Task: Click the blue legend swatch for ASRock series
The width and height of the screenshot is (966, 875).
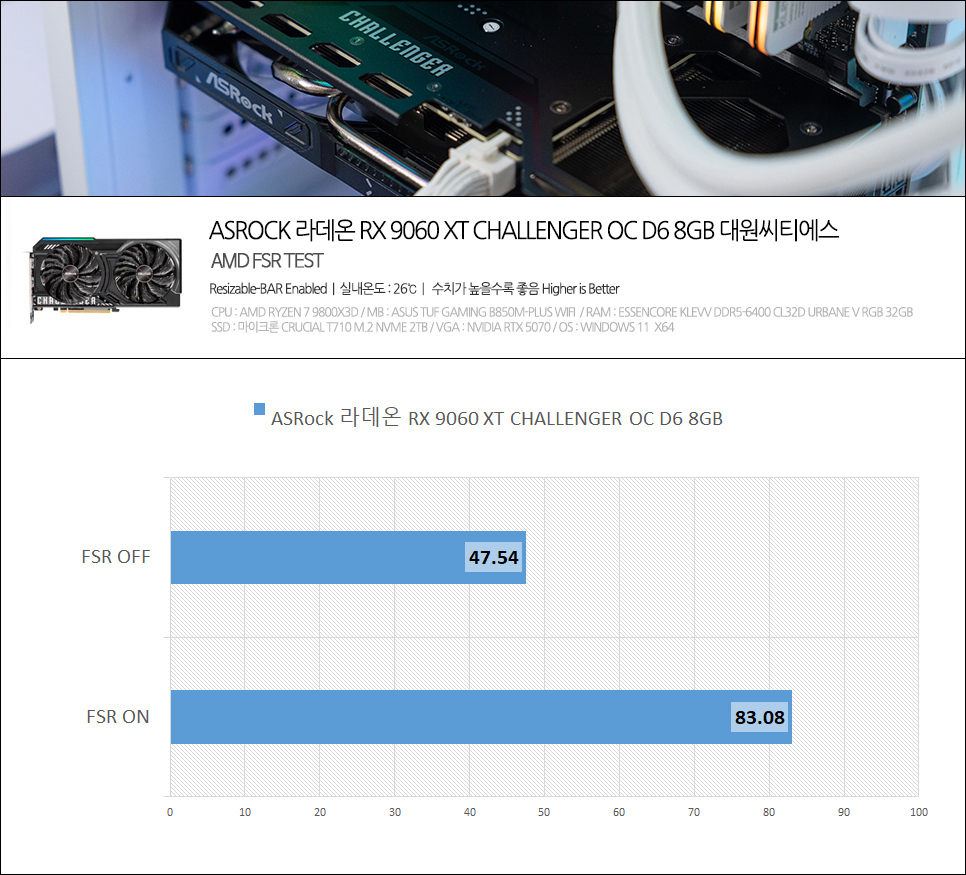Action: pyautogui.click(x=259, y=409)
